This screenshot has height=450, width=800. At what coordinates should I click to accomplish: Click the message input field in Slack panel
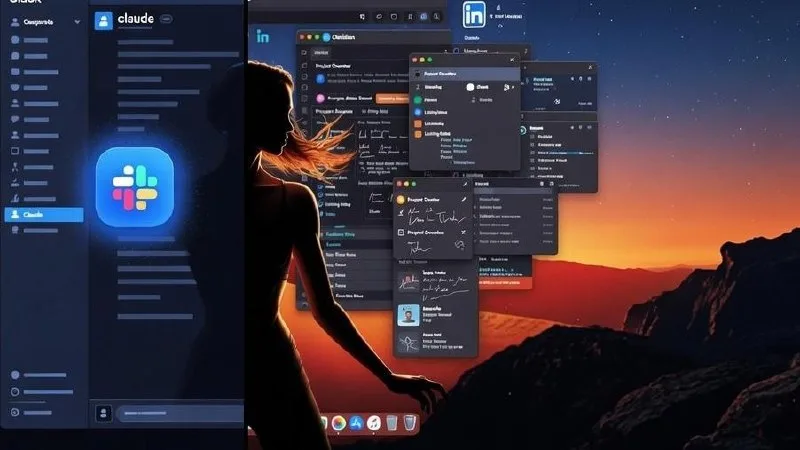181,413
